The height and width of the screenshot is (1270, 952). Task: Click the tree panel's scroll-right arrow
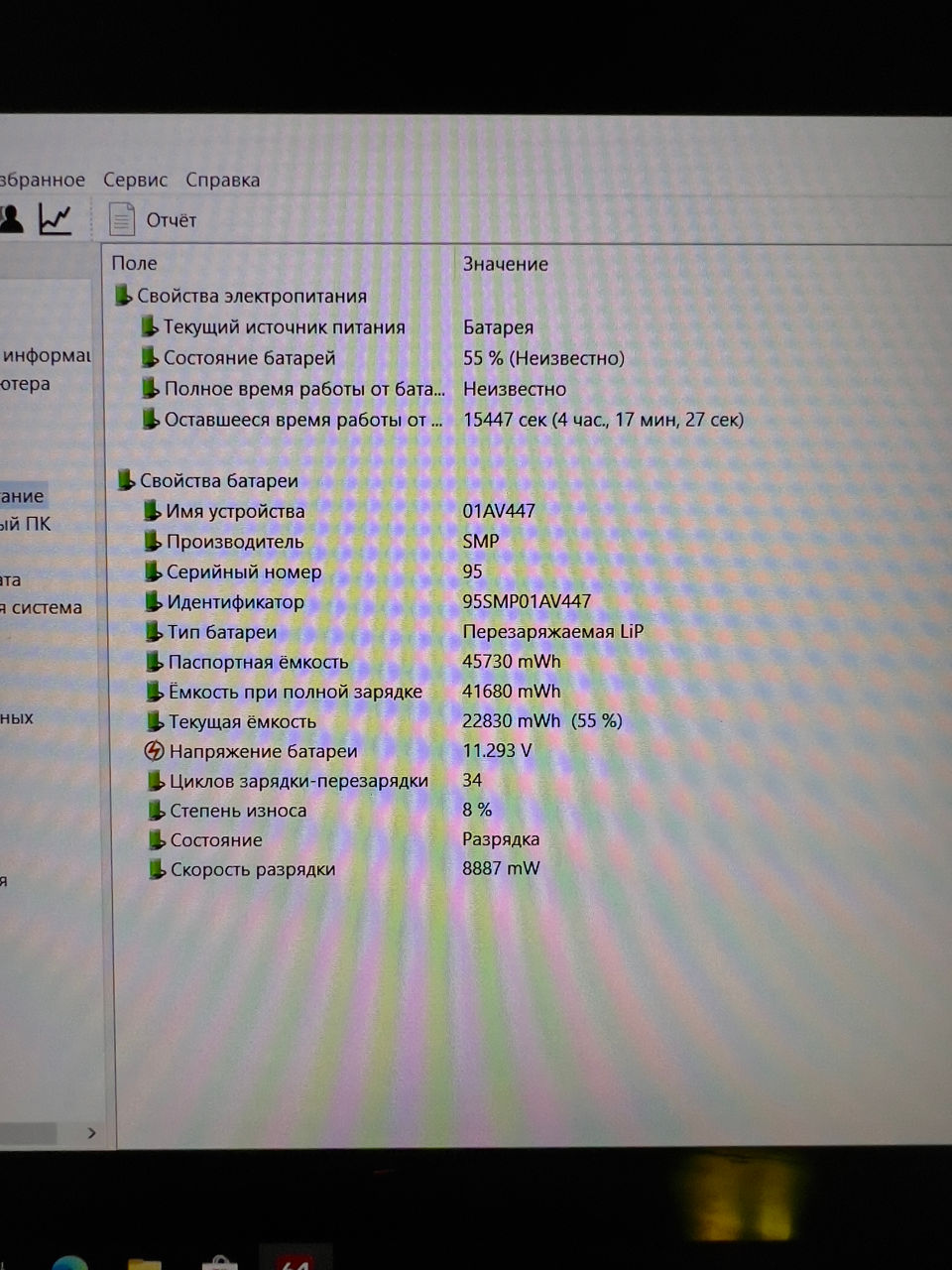pos(91,1132)
